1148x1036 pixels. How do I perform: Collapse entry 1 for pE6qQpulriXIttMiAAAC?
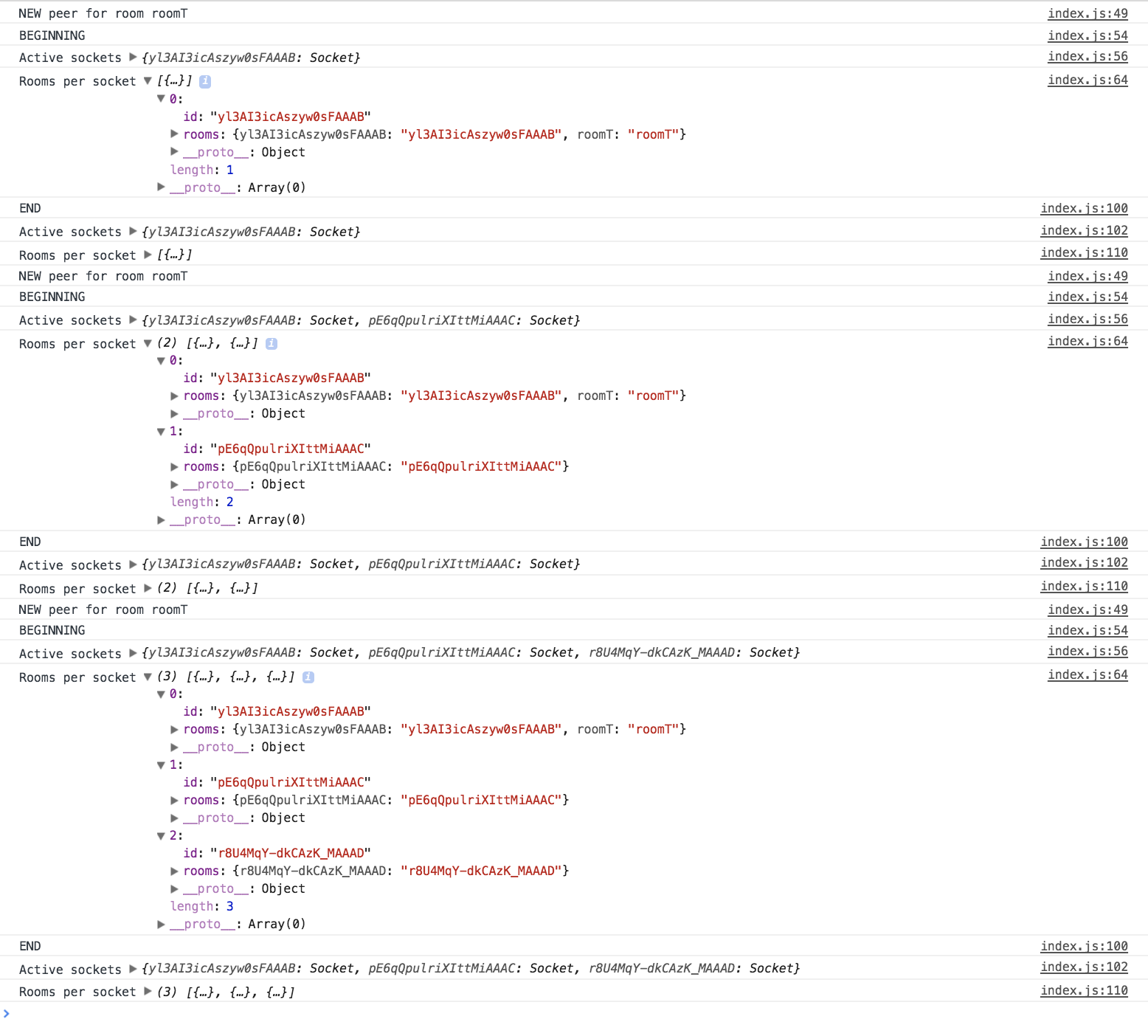(x=162, y=432)
